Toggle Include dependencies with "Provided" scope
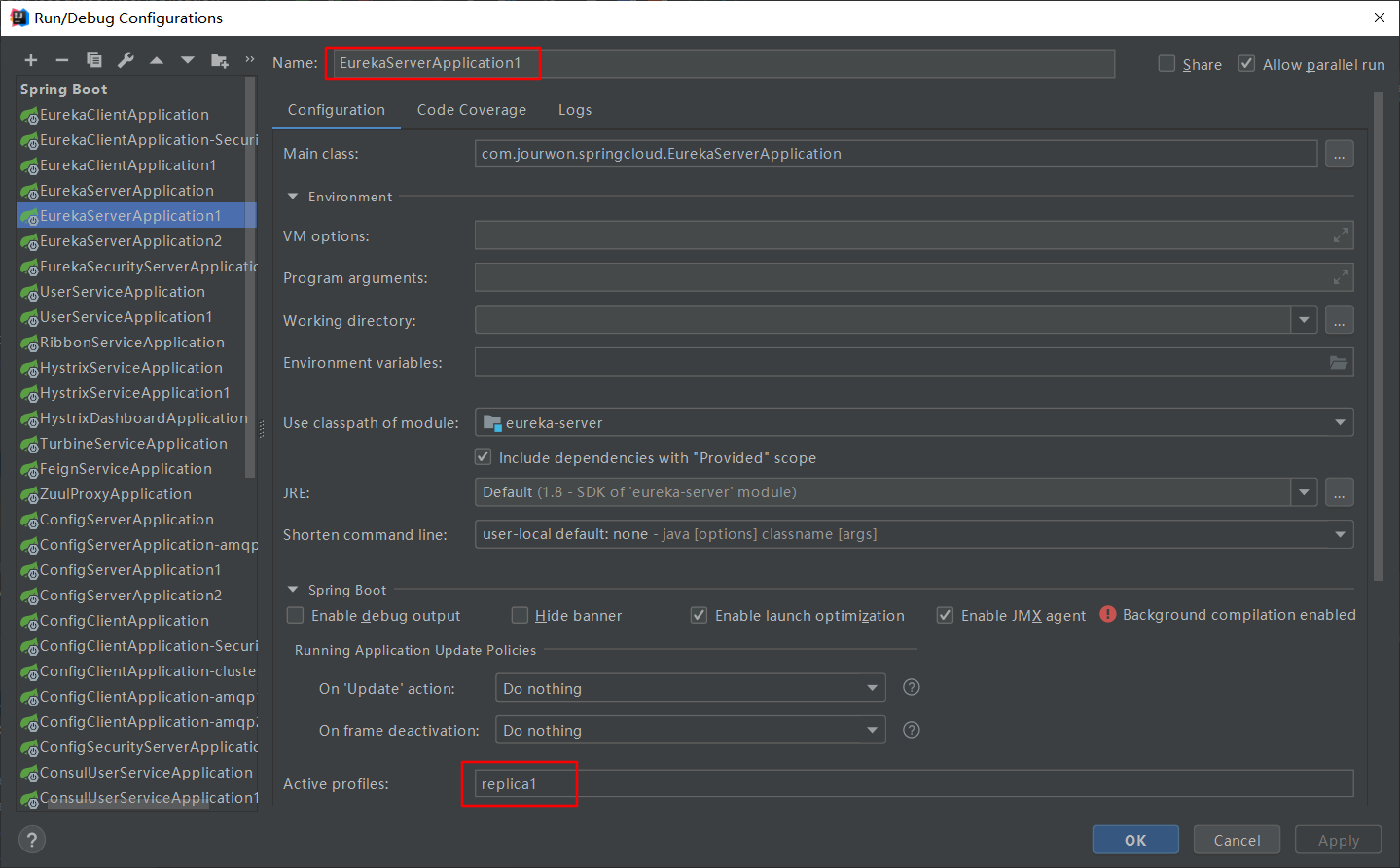 tap(483, 456)
